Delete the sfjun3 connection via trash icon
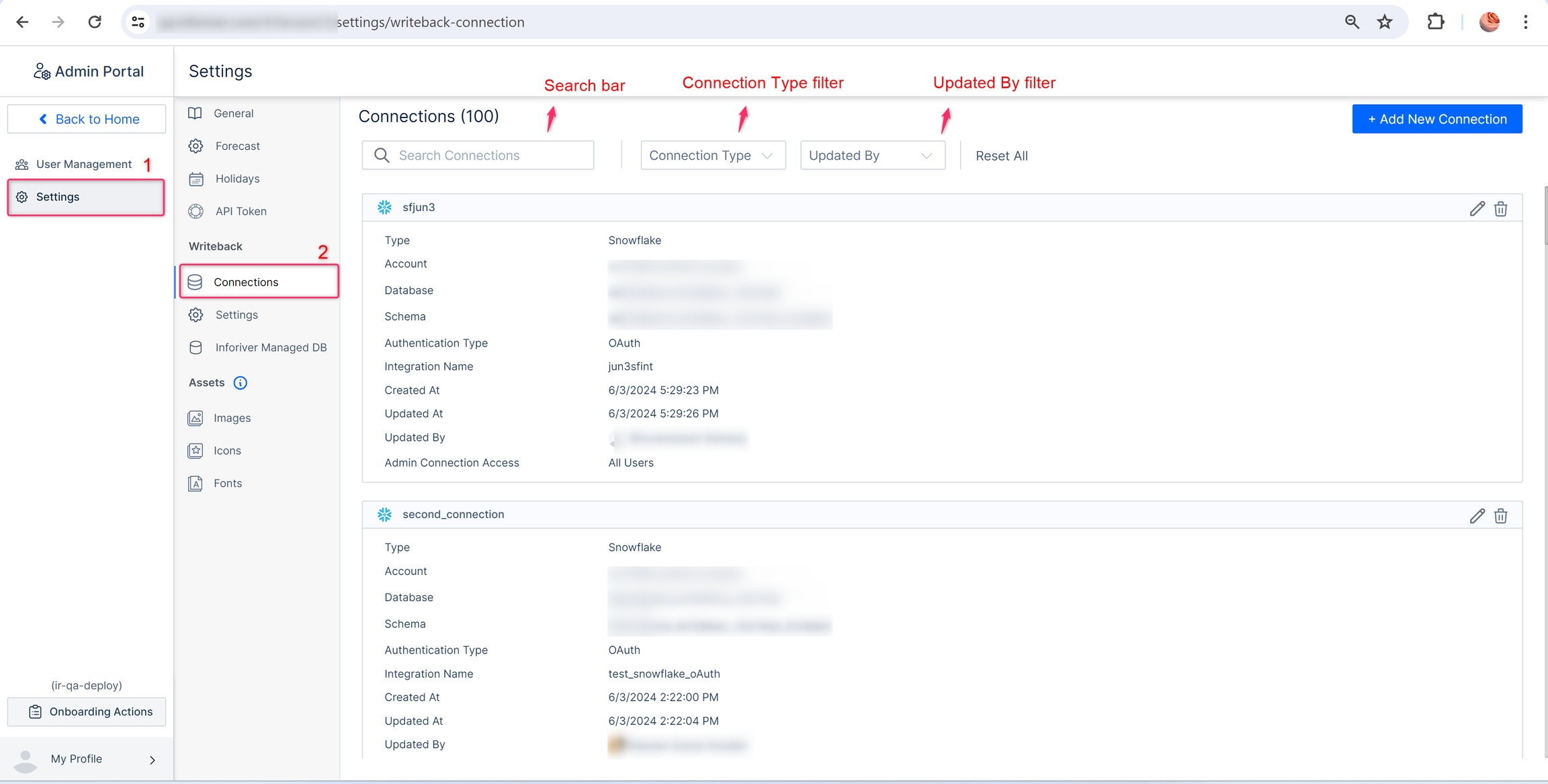Screen dimensions: 1548x784 (x=1500, y=209)
